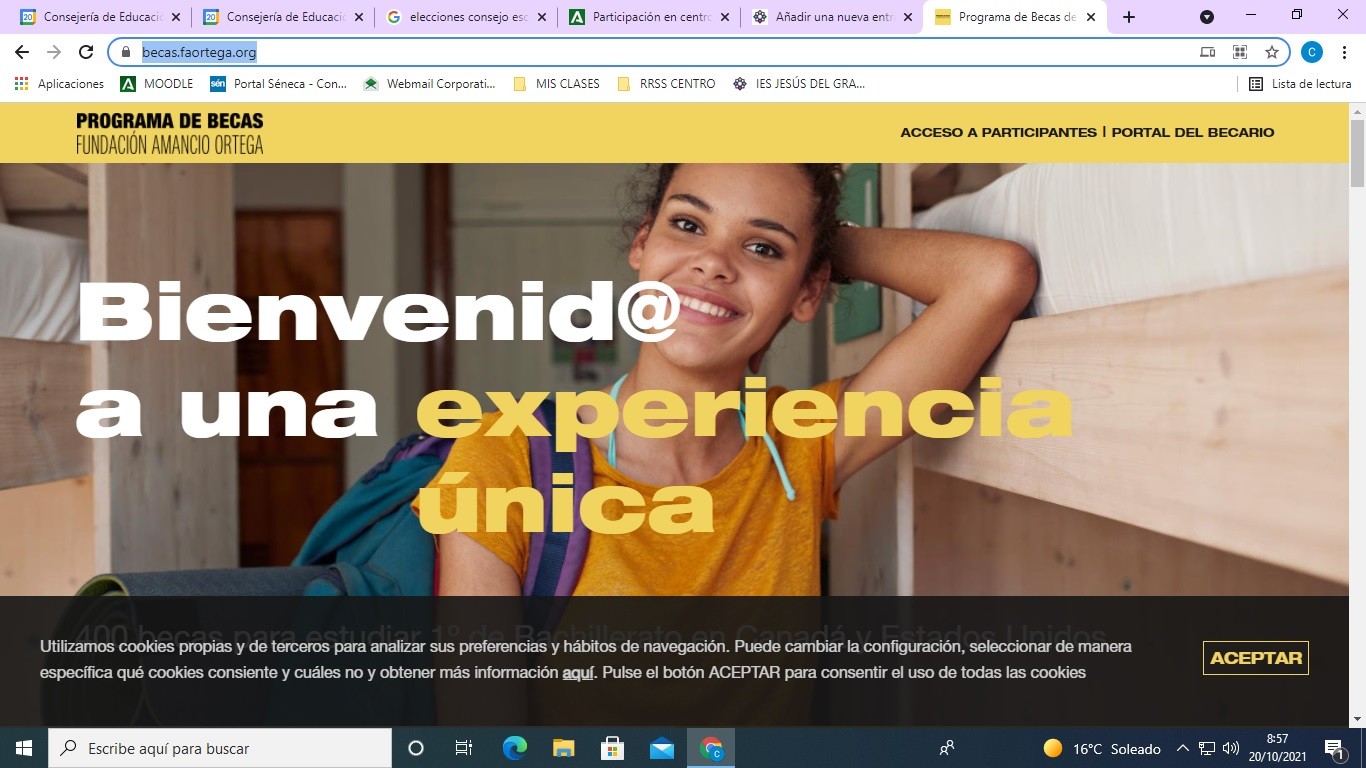Open the IES JESÚS DEL GRAN bookmark
1366x768 pixels.
tap(798, 84)
